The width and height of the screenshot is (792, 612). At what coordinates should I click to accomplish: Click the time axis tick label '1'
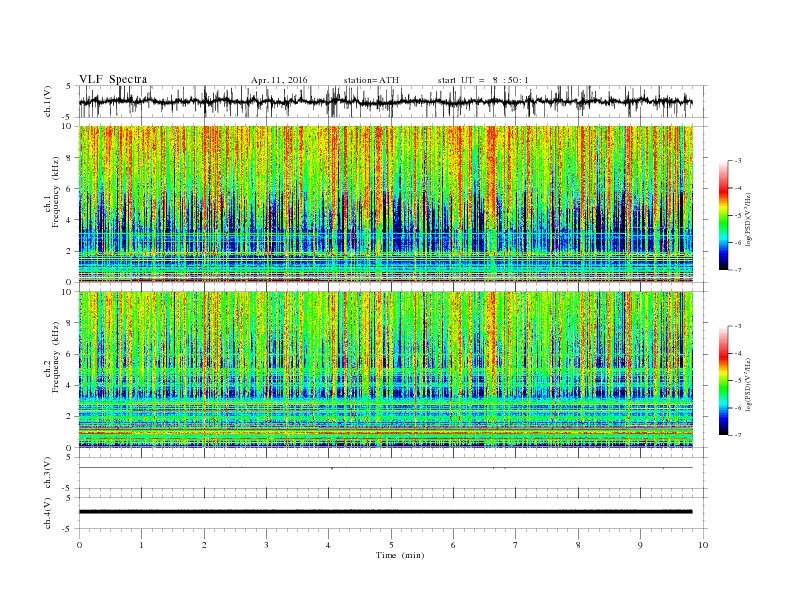pyautogui.click(x=141, y=545)
